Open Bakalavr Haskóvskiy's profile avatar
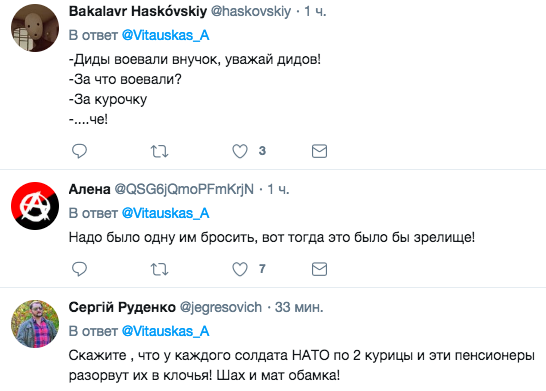This screenshot has height=391, width=546. click(35, 28)
